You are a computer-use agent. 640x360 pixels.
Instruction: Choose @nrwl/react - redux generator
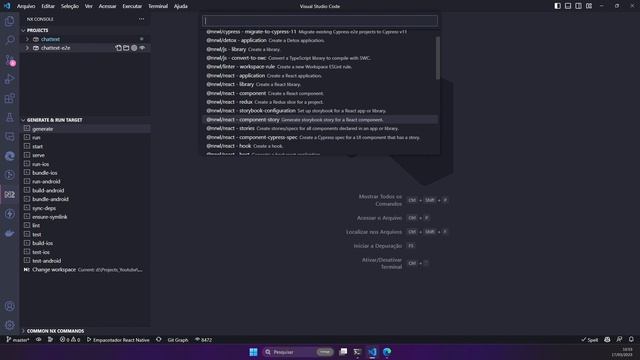[320, 102]
